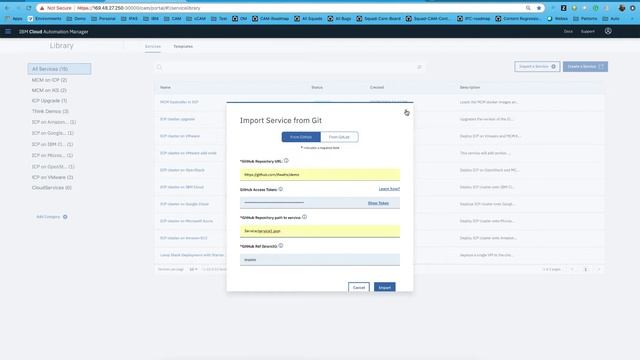Image resolution: width=640 pixels, height=360 pixels.
Task: Switch to the Services tab
Action: [x=153, y=47]
